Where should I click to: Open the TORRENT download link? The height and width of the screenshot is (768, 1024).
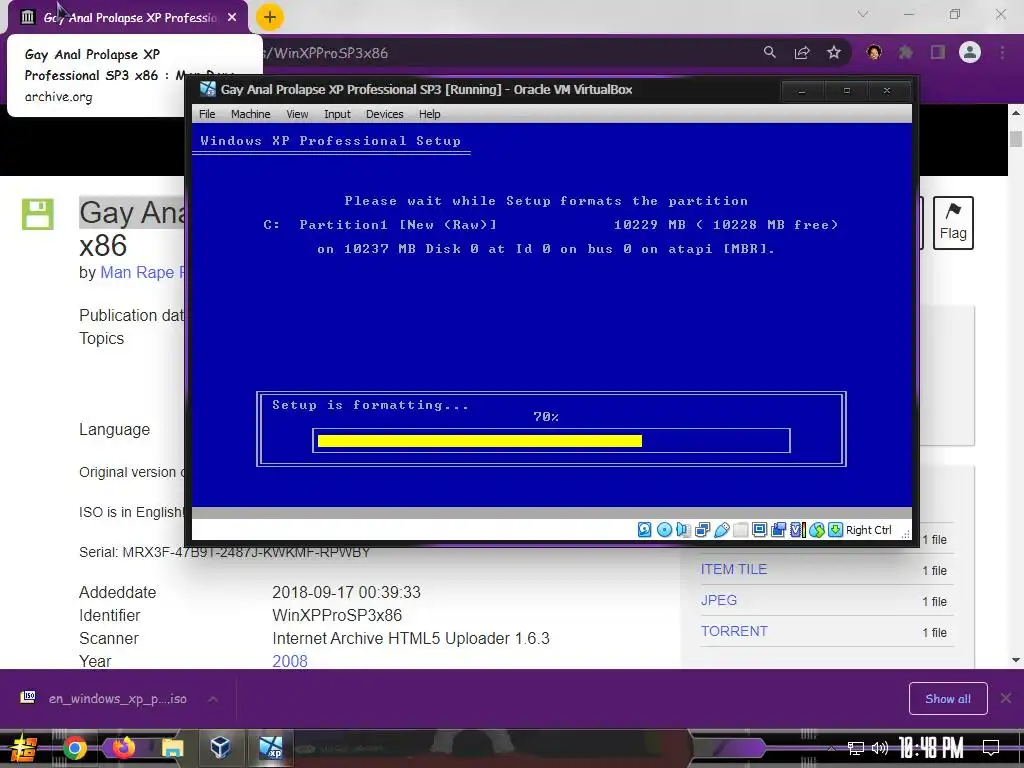734,632
